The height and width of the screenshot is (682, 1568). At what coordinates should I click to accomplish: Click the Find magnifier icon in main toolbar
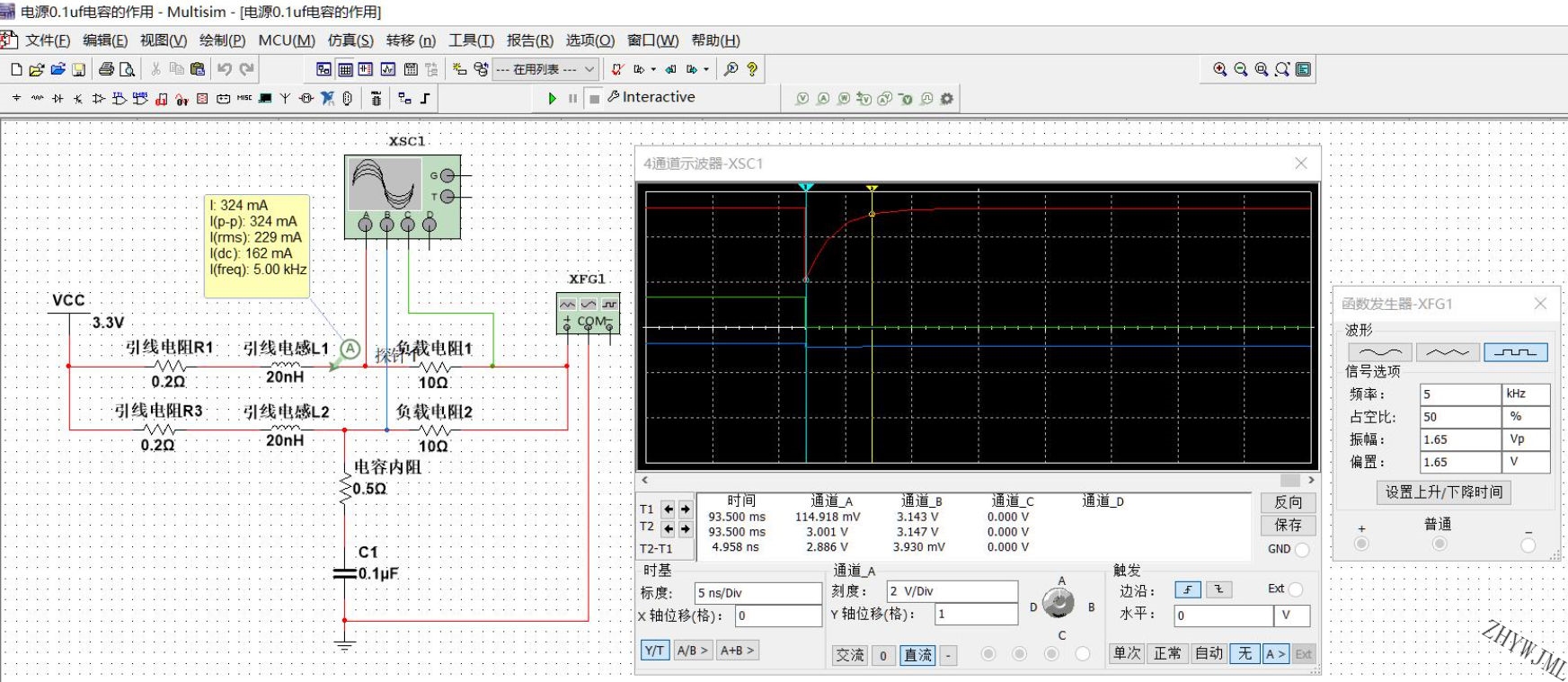pyautogui.click(x=731, y=69)
